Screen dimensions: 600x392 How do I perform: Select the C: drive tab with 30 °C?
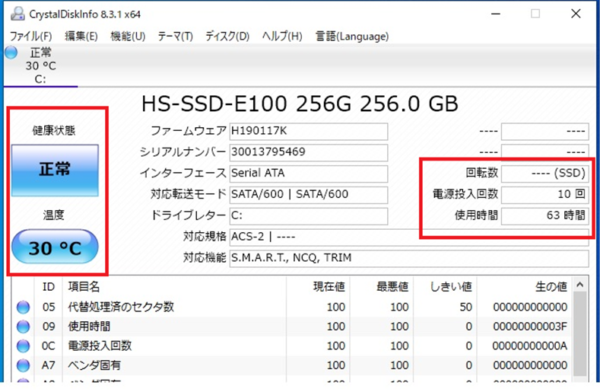[41, 66]
